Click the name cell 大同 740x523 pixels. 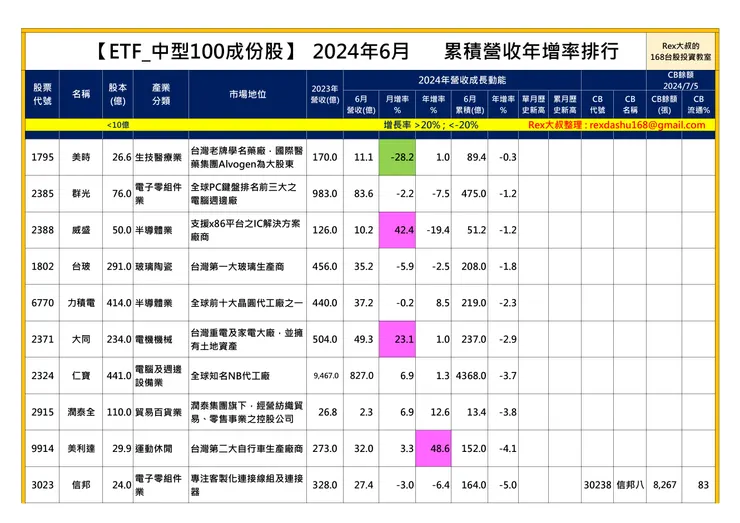point(81,339)
